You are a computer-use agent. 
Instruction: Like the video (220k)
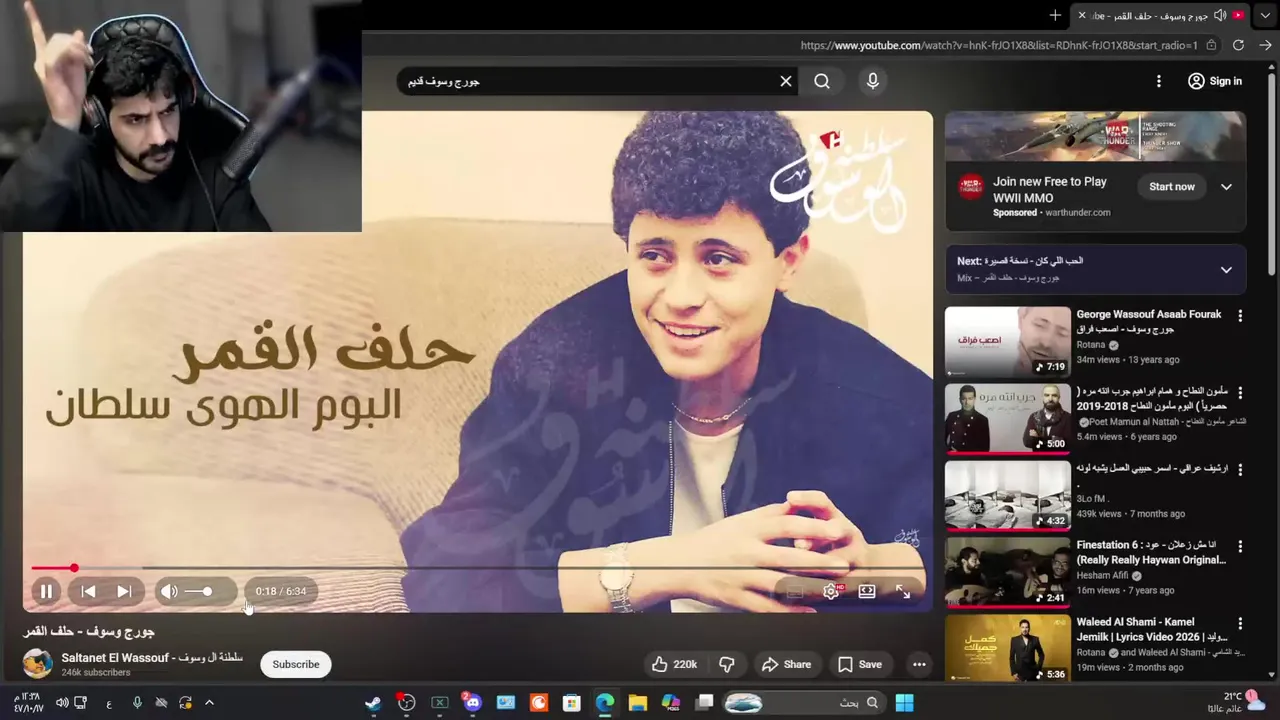(674, 664)
